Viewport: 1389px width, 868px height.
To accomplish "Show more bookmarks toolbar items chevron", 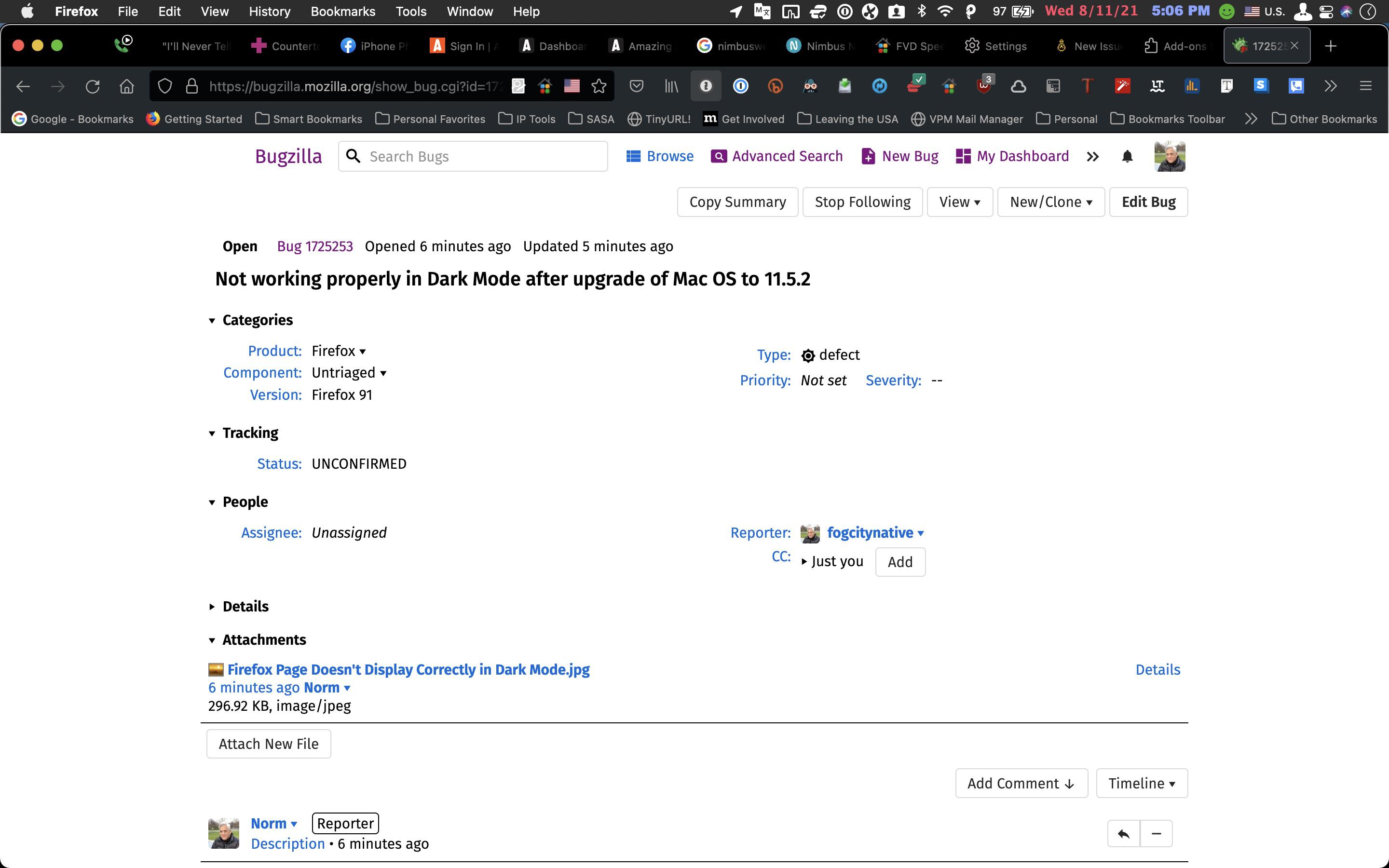I will click(1251, 119).
